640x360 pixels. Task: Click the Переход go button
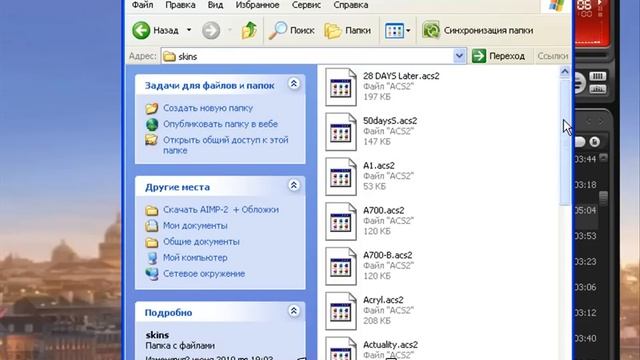498,56
